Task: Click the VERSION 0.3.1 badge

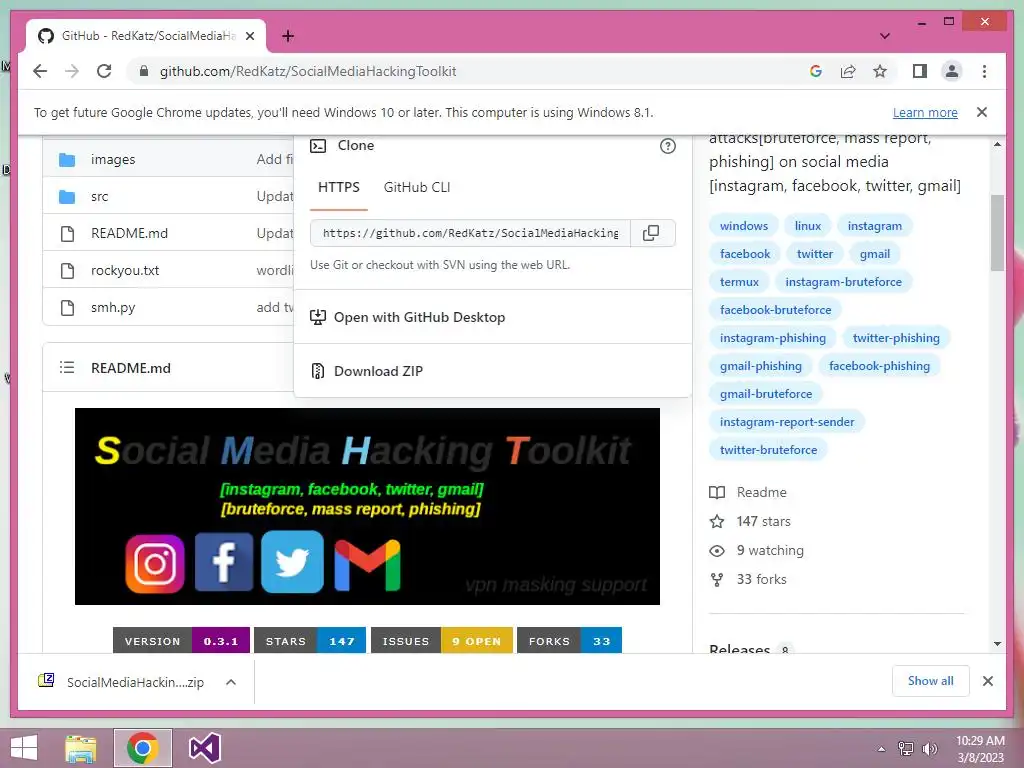Action: coord(181,640)
